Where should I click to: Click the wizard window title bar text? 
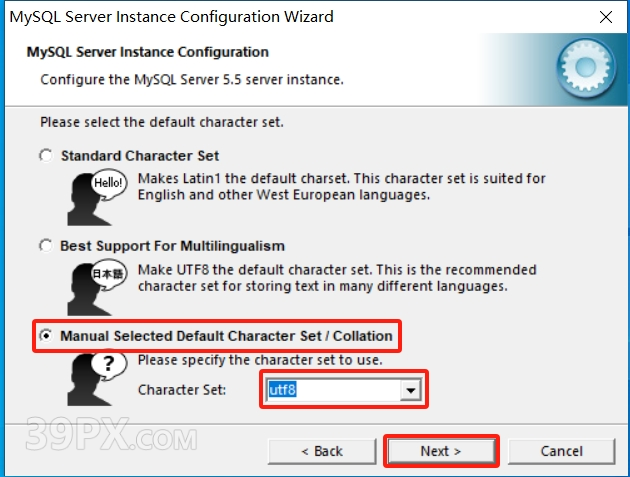(172, 17)
